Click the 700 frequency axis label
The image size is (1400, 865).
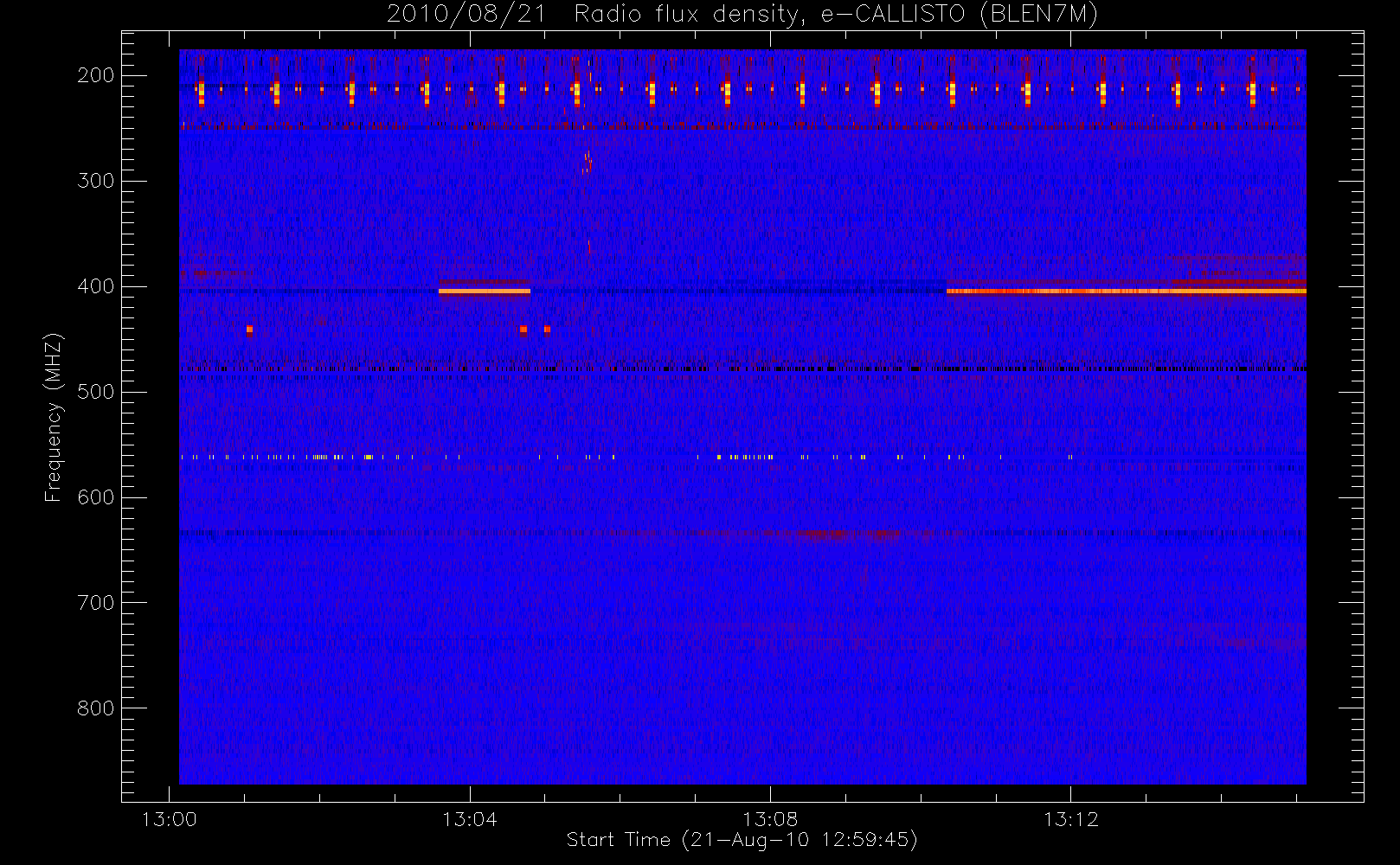coord(95,603)
